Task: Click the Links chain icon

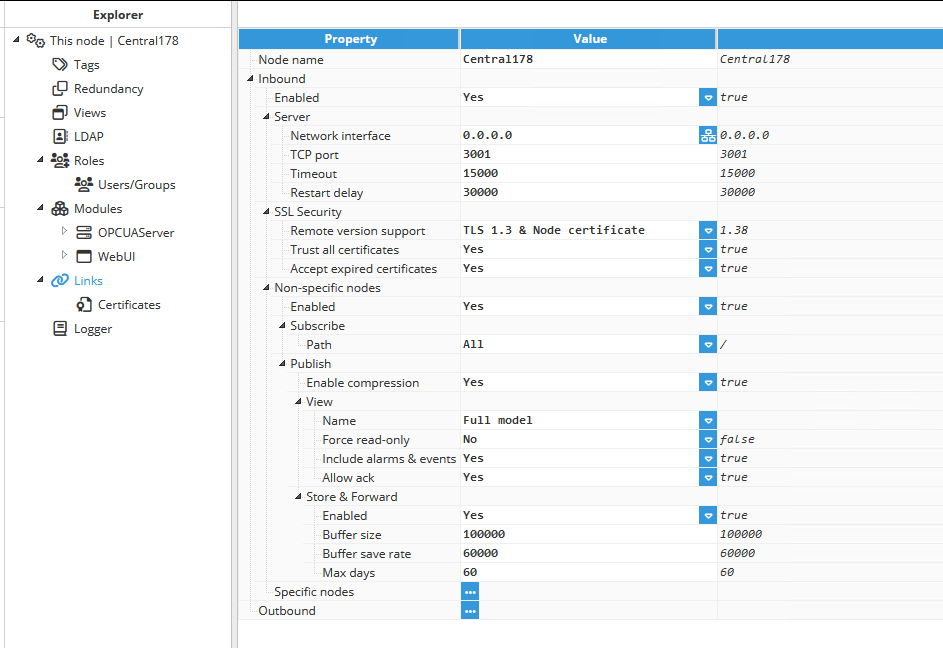Action: click(60, 280)
